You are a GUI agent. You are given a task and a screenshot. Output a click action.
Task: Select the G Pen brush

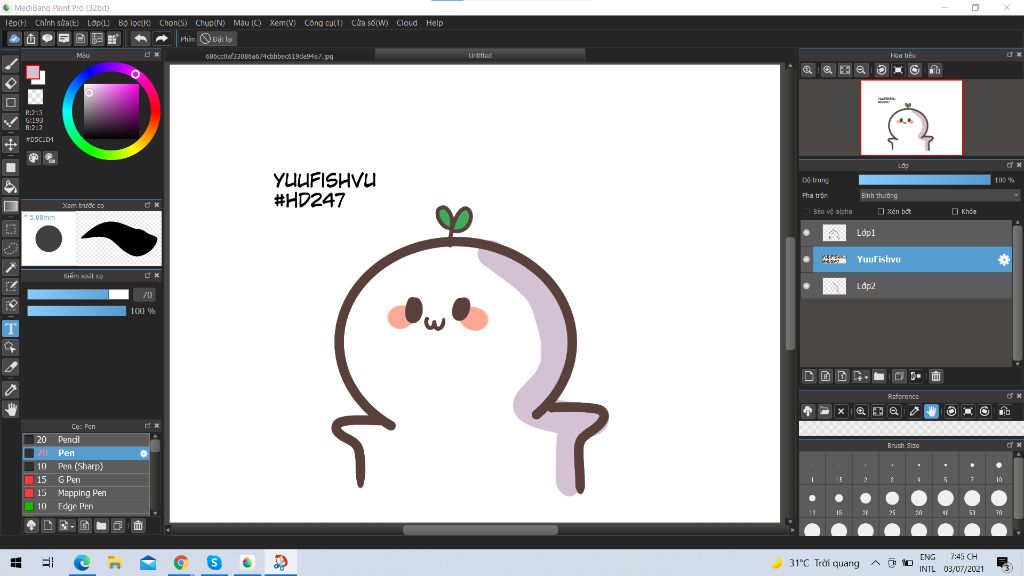tap(86, 479)
